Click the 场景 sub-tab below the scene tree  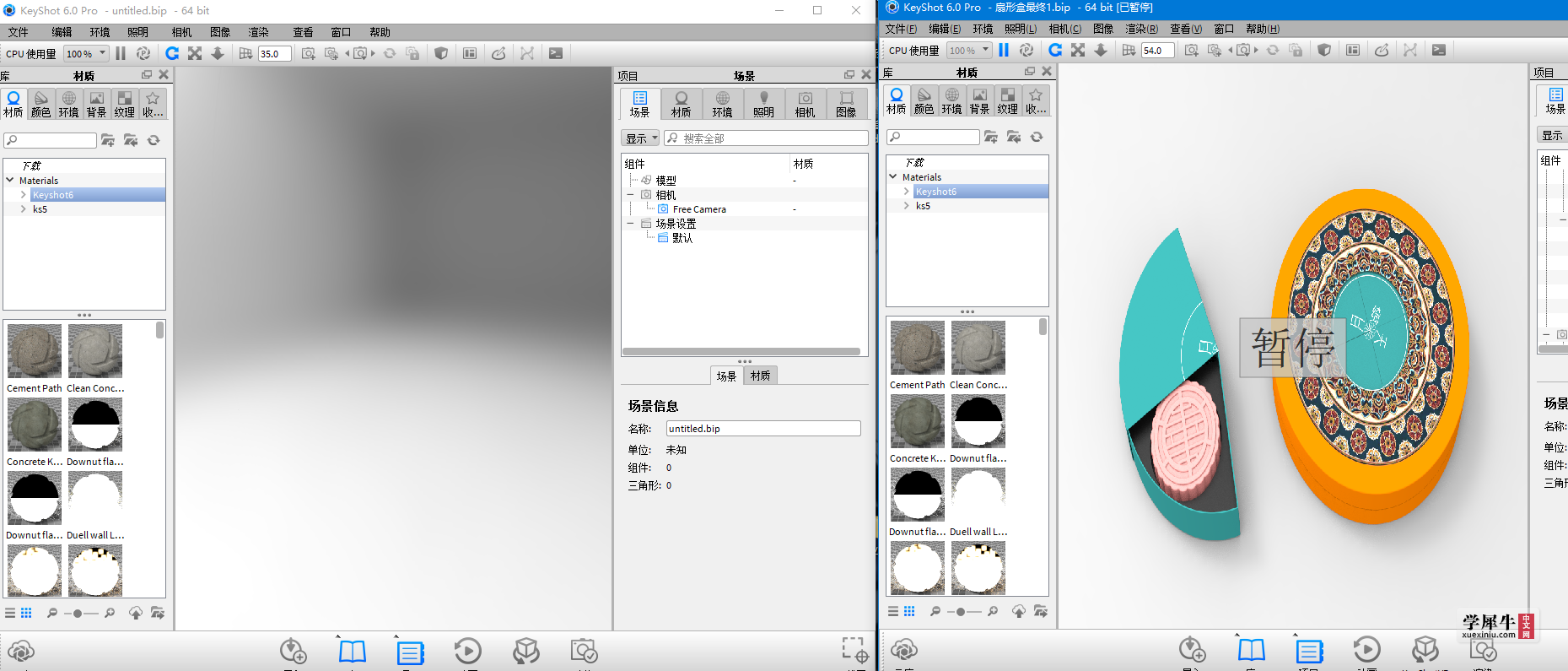click(x=726, y=376)
